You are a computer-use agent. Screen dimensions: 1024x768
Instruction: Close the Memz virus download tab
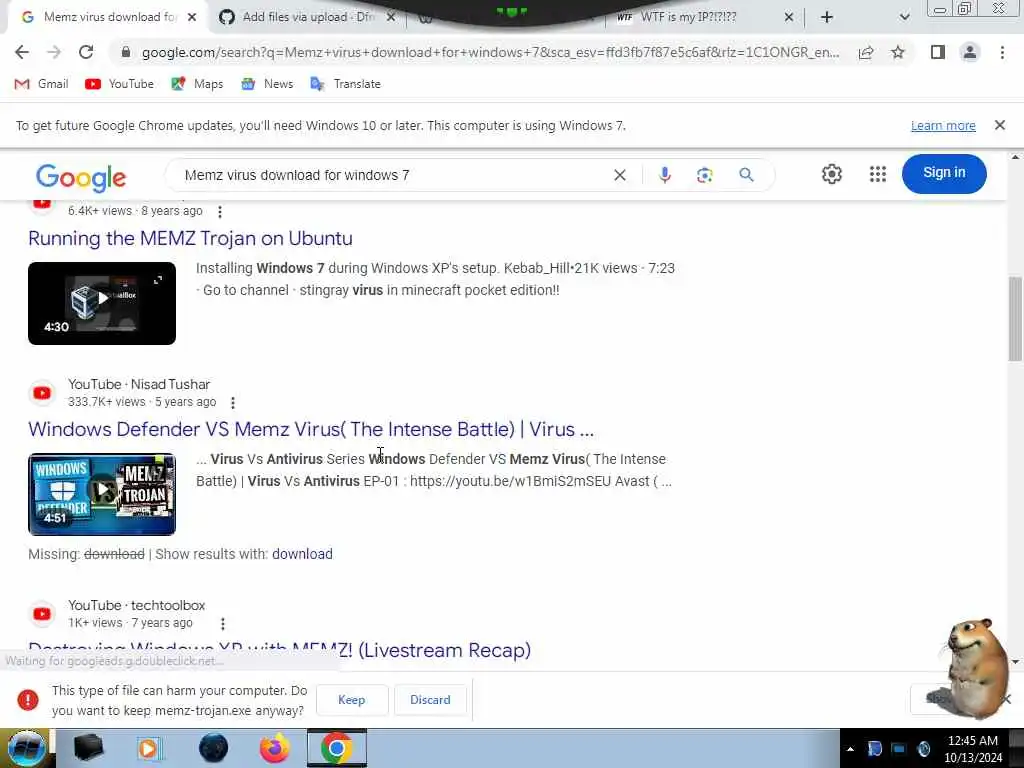pos(191,17)
